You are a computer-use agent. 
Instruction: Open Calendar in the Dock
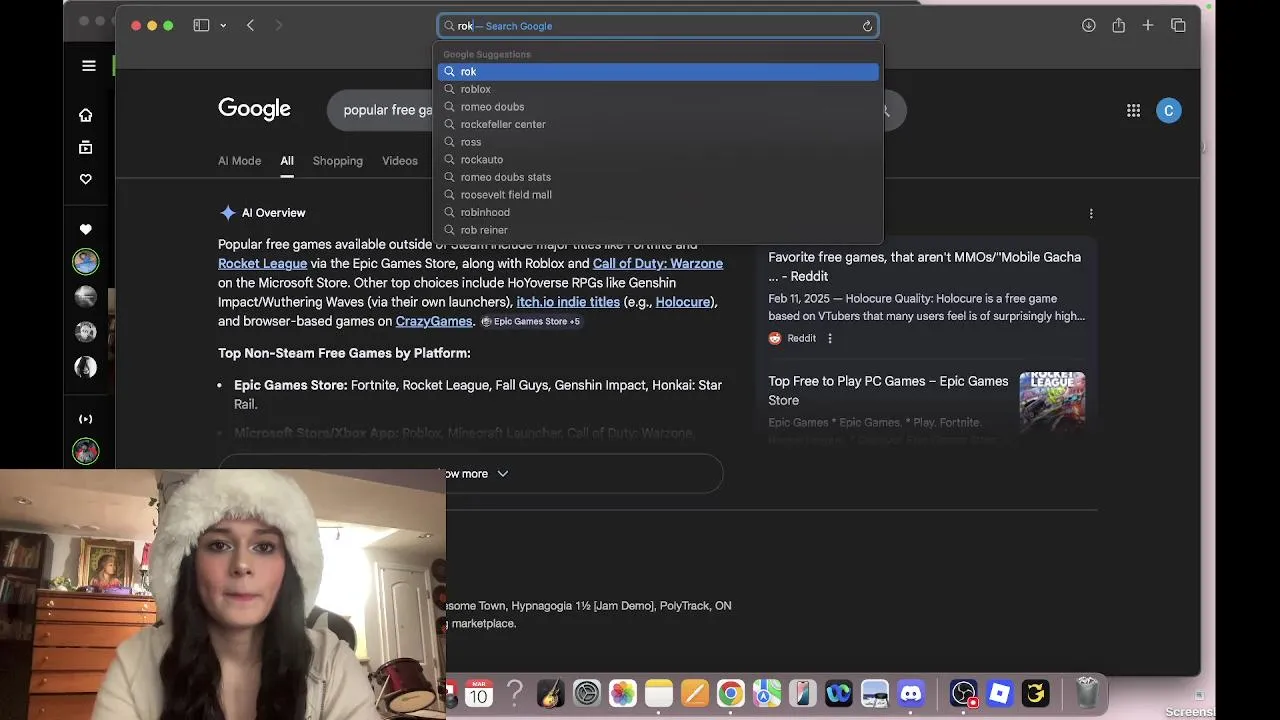pos(479,692)
